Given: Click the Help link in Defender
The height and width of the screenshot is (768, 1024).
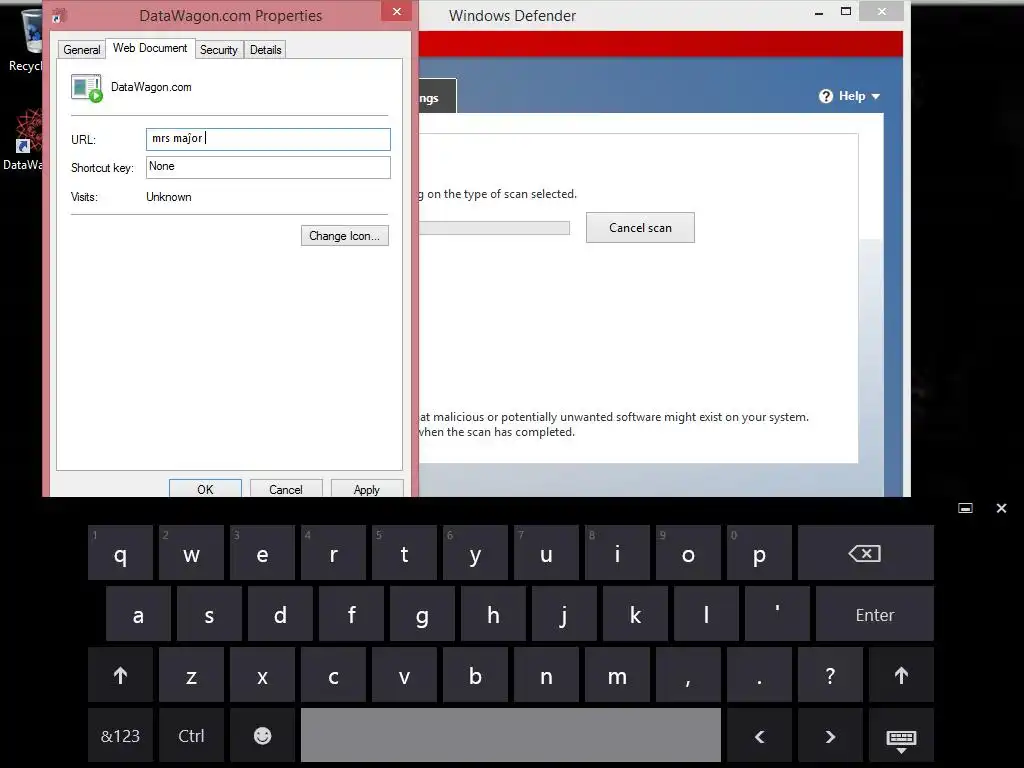Looking at the screenshot, I should (x=852, y=96).
